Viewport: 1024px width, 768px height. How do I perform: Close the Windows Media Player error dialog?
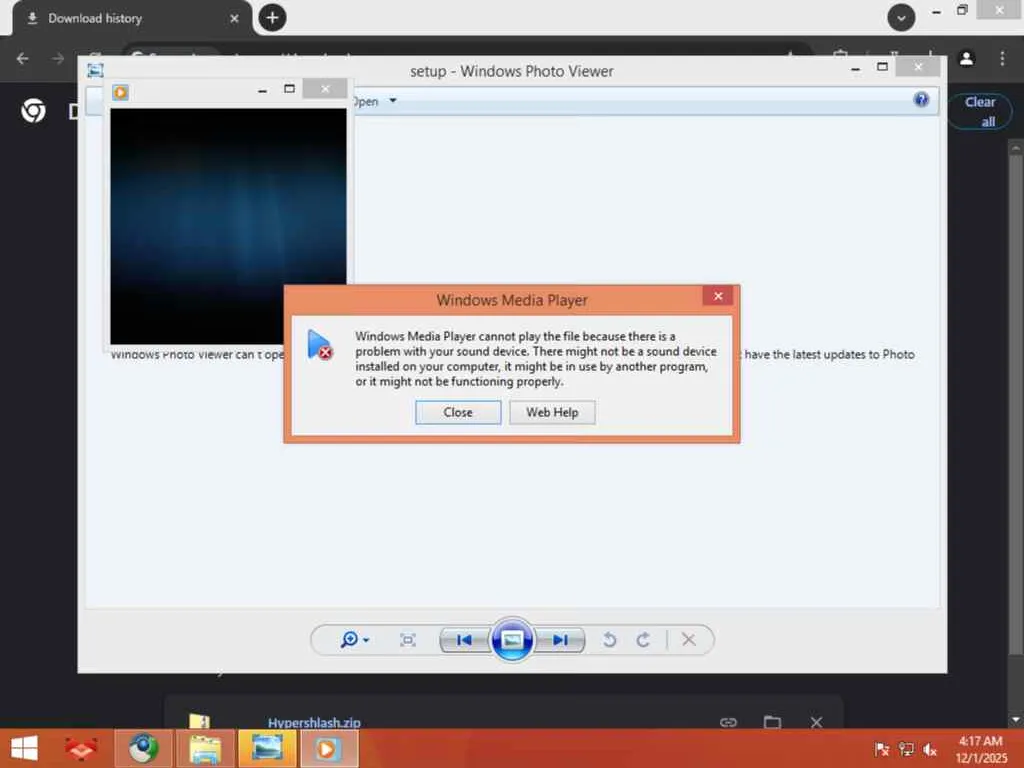click(x=458, y=412)
